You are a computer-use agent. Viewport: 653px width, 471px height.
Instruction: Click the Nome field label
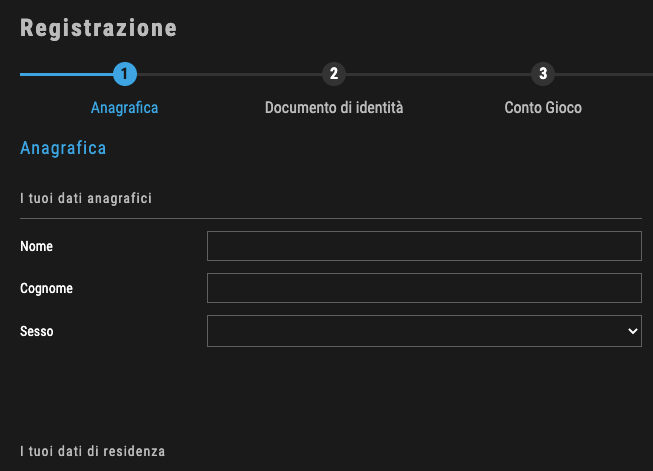click(x=36, y=247)
